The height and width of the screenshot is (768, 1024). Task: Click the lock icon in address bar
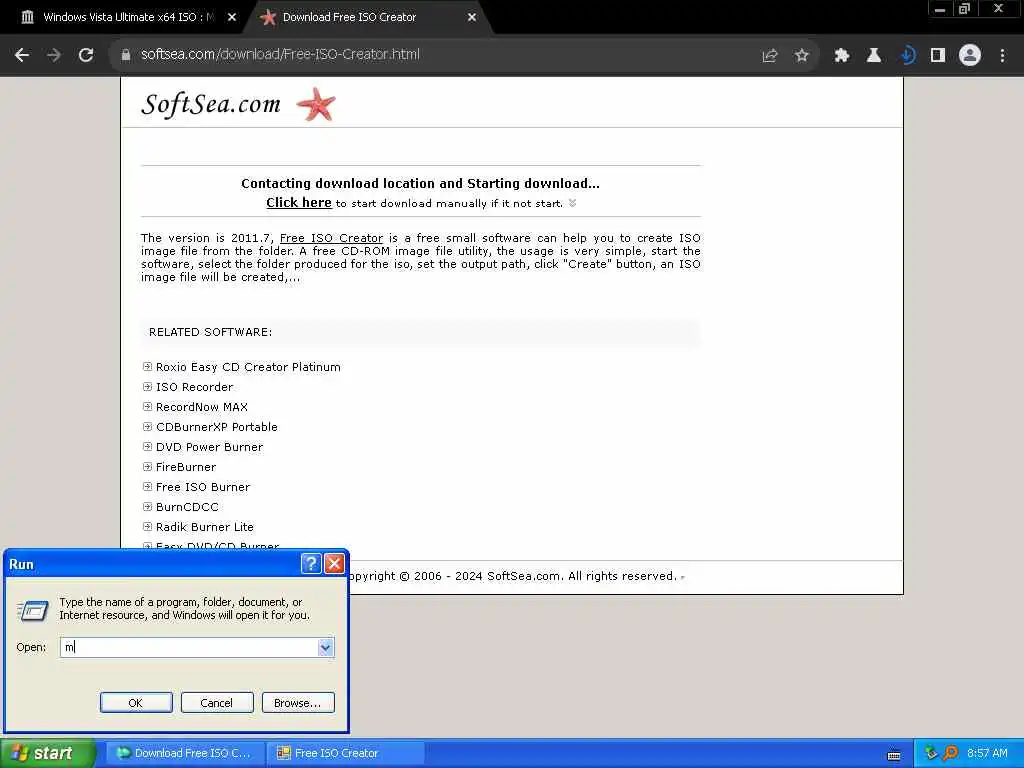coord(126,55)
